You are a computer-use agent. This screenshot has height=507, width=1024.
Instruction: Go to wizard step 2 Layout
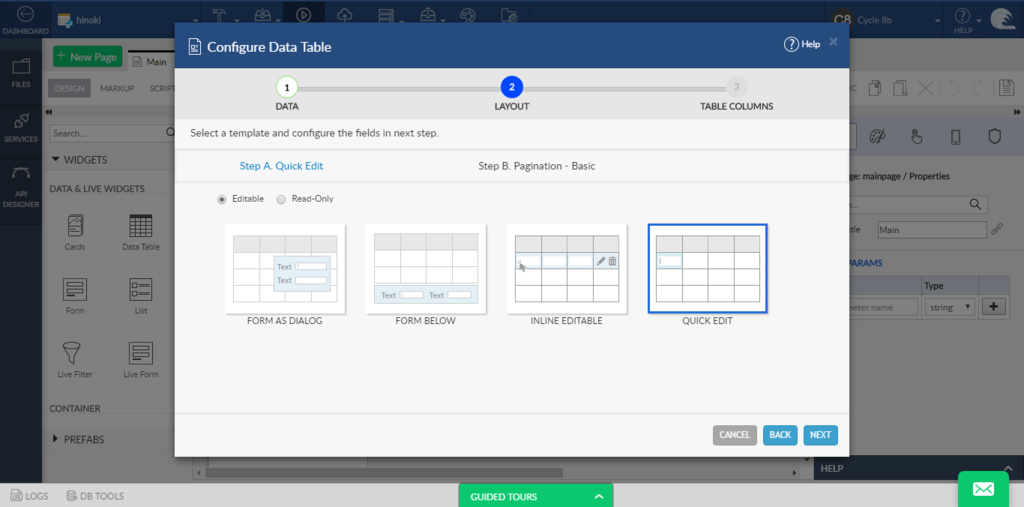point(511,87)
